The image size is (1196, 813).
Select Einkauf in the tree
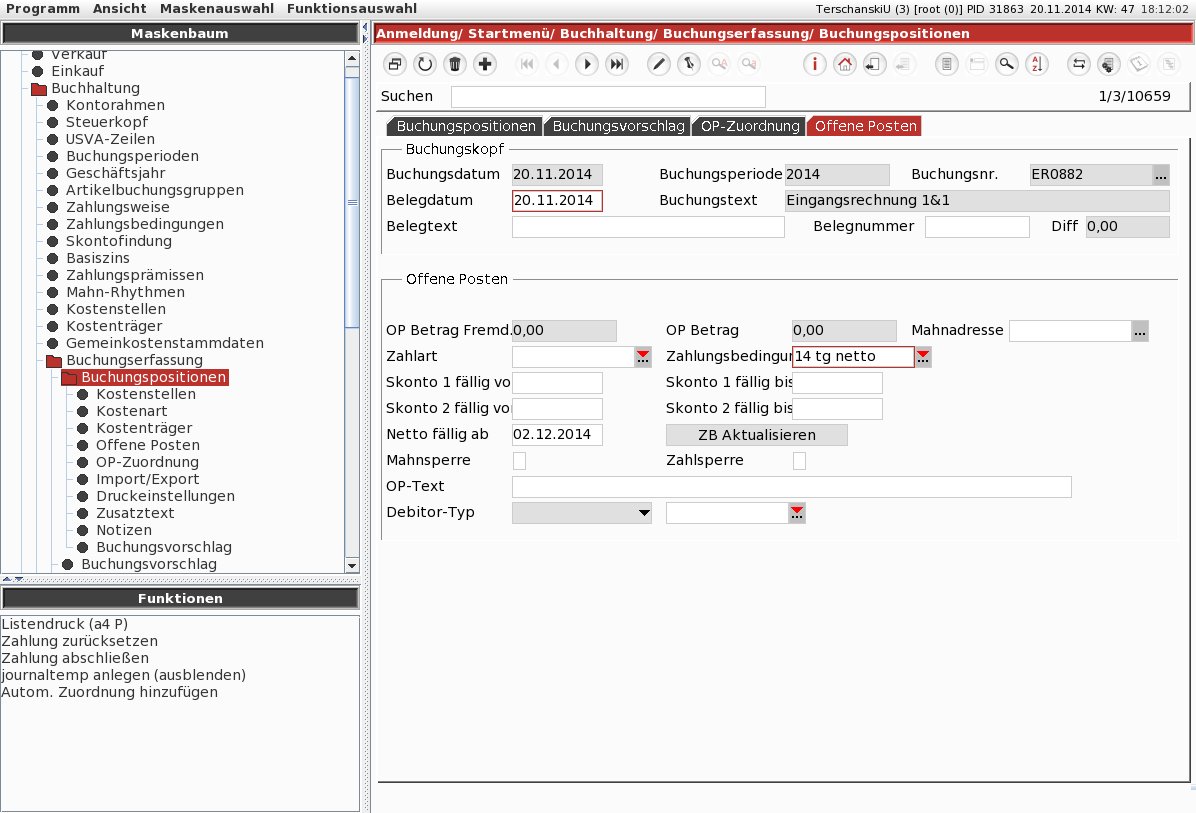(77, 71)
